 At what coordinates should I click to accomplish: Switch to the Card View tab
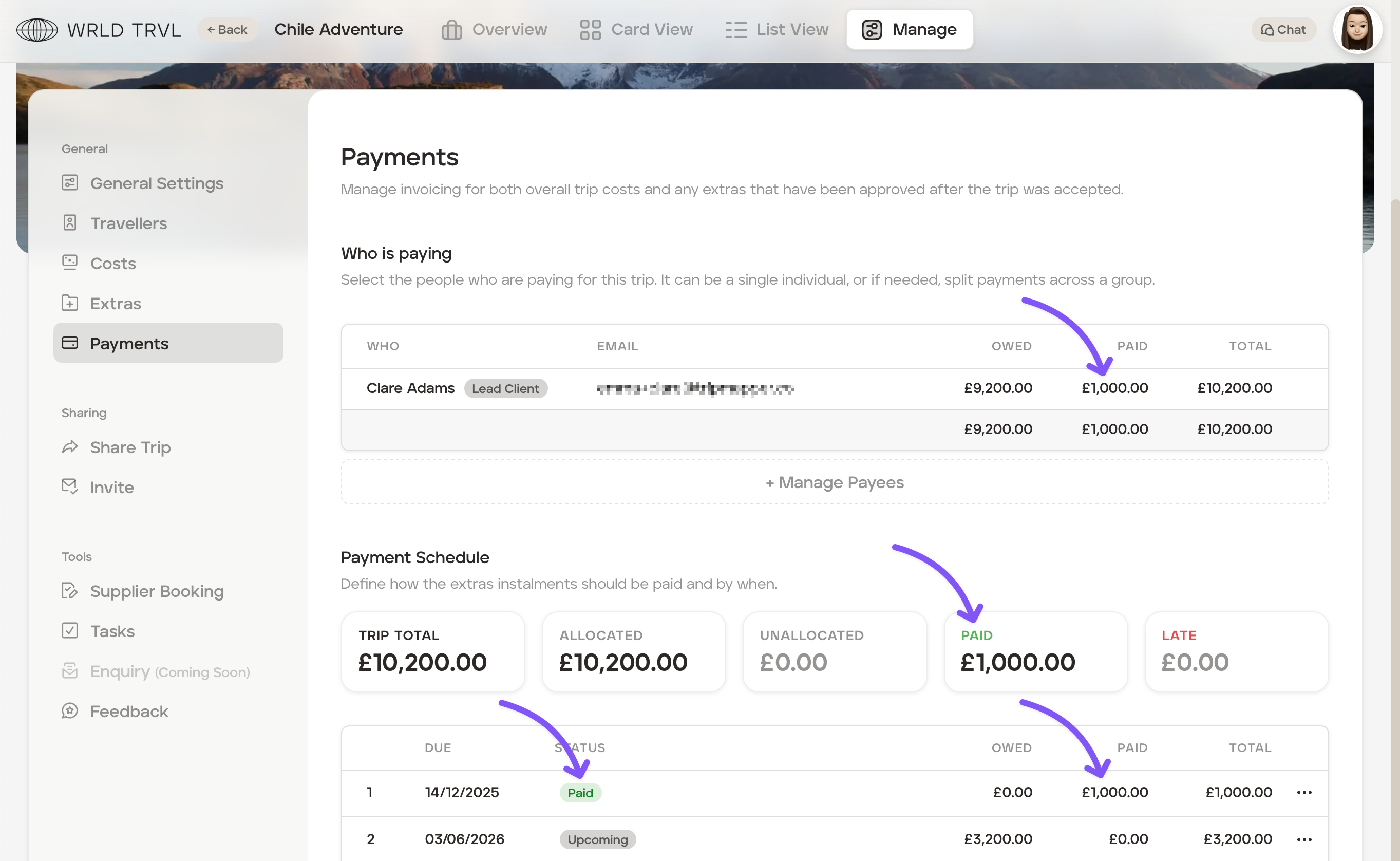coord(636,30)
